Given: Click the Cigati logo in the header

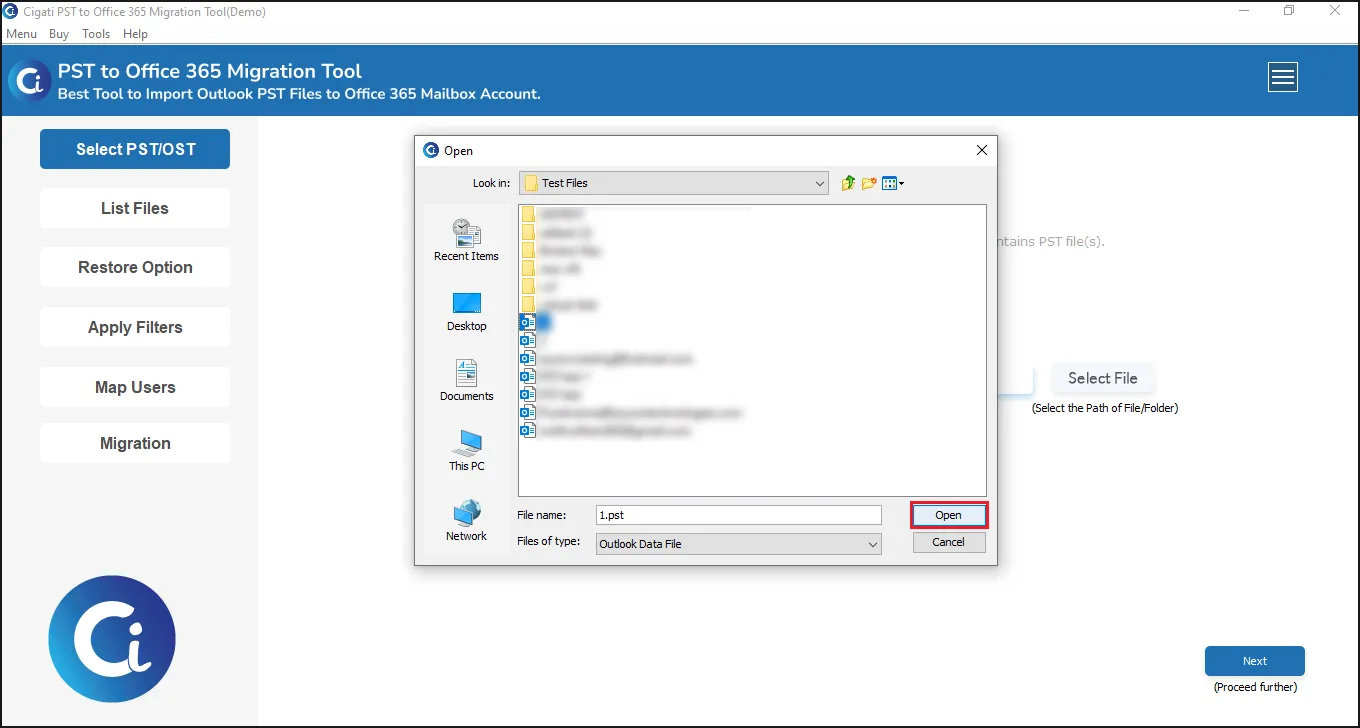Looking at the screenshot, I should (29, 81).
